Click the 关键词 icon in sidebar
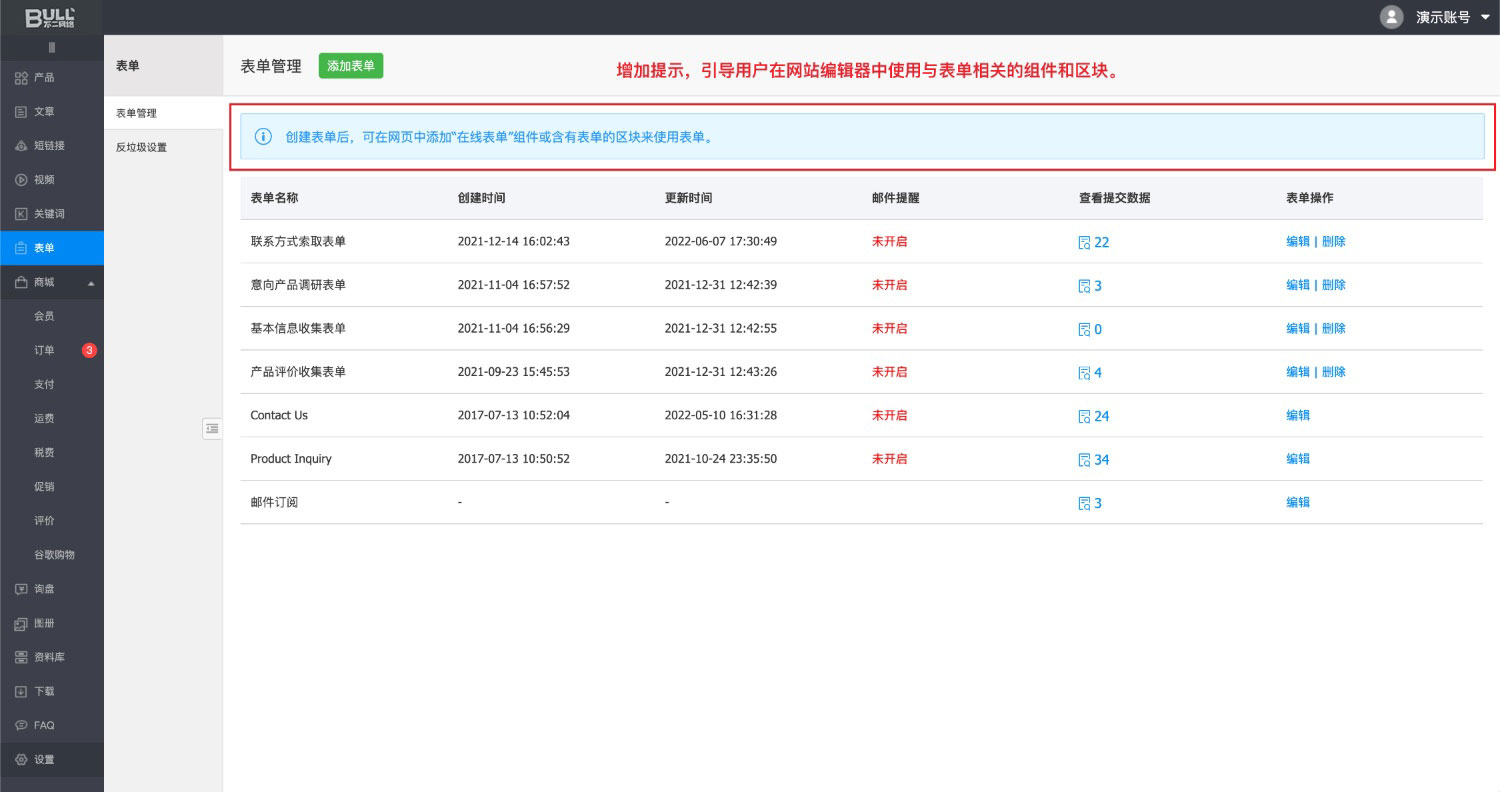1500x792 pixels. 21,214
